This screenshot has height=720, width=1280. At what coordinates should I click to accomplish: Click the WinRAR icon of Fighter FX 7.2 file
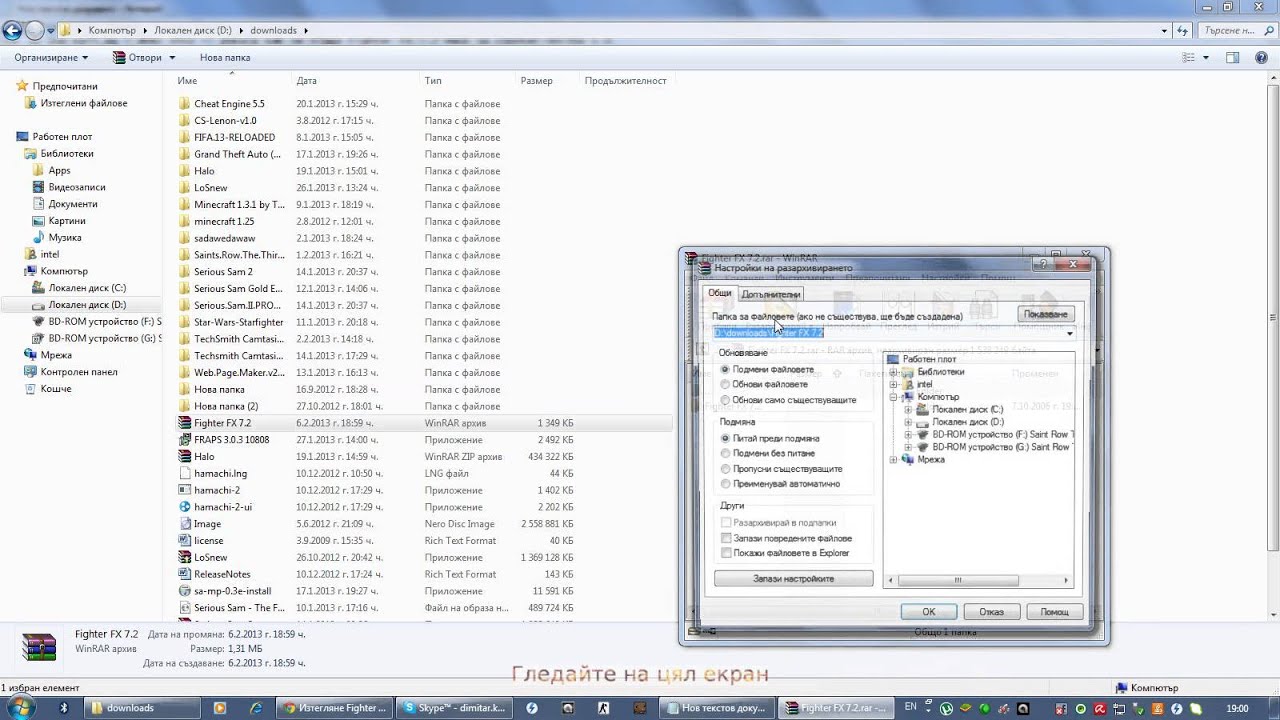[x=185, y=423]
